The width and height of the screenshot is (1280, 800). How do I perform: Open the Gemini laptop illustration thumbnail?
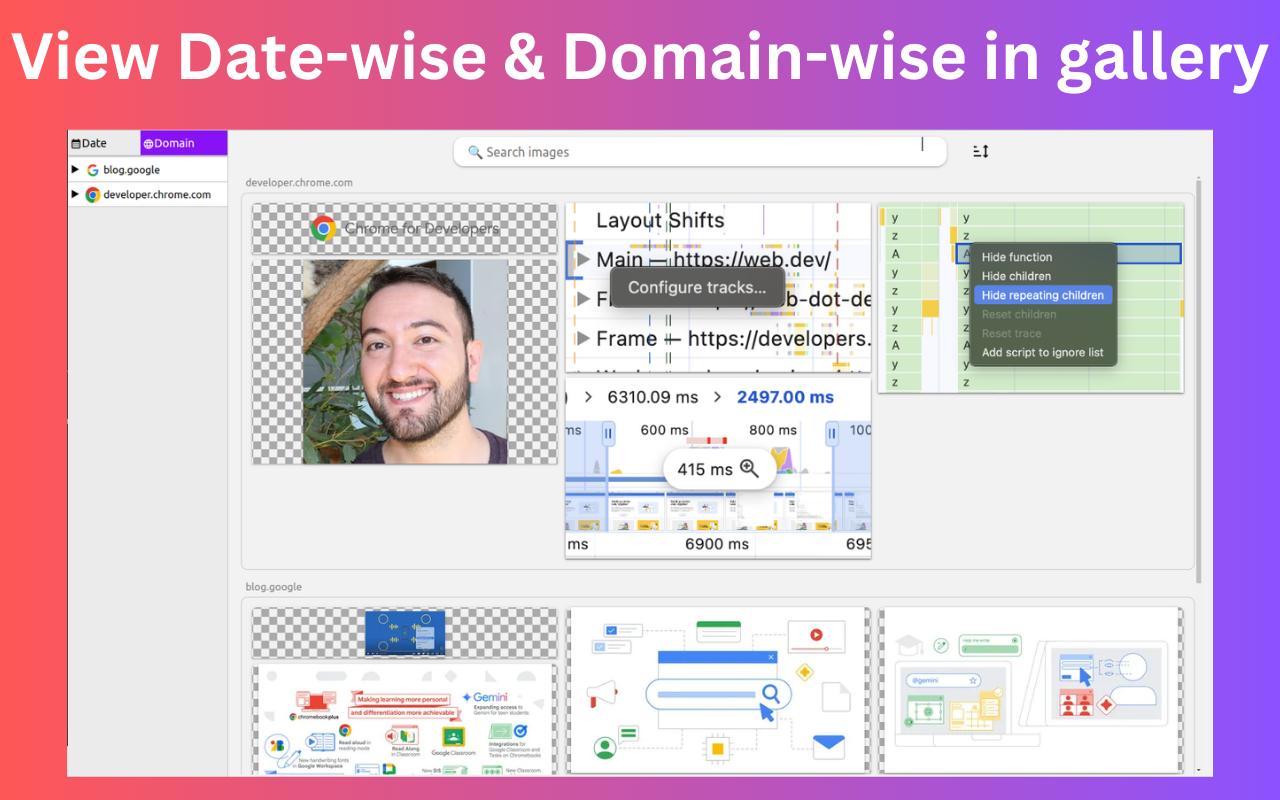tap(1031, 690)
